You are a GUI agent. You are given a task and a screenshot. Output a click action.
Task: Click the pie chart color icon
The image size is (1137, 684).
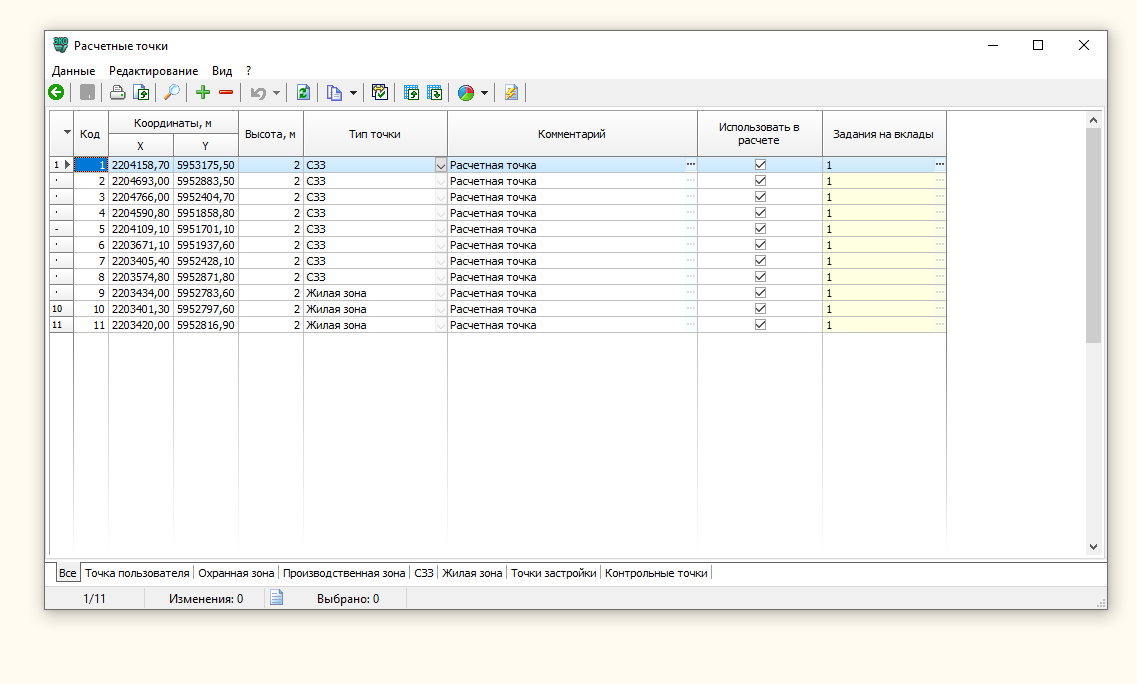tap(465, 93)
